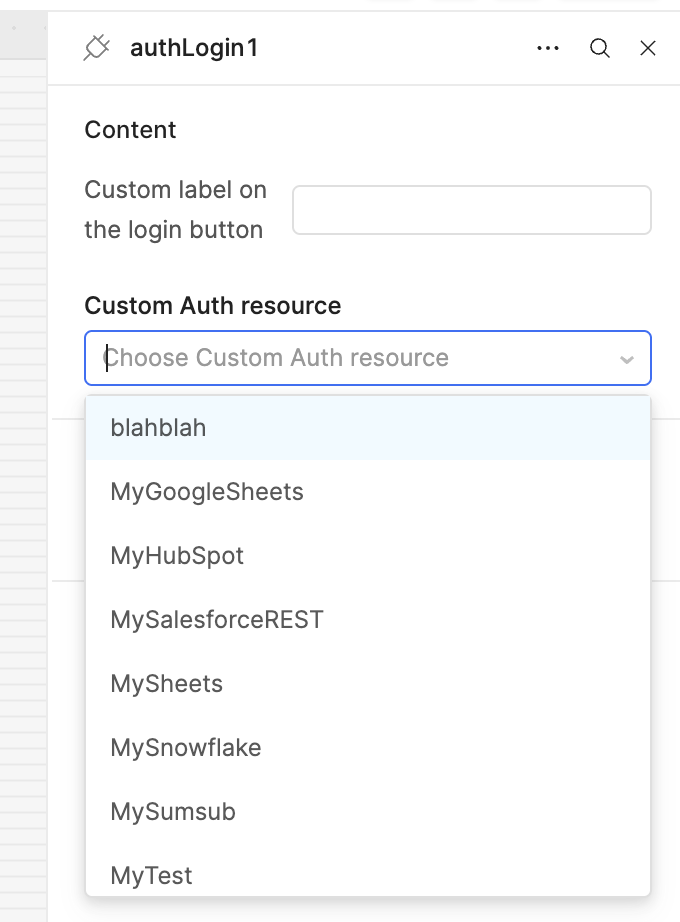Screen dimensions: 680x922
Task: Click the Content section heading
Action: click(x=130, y=130)
